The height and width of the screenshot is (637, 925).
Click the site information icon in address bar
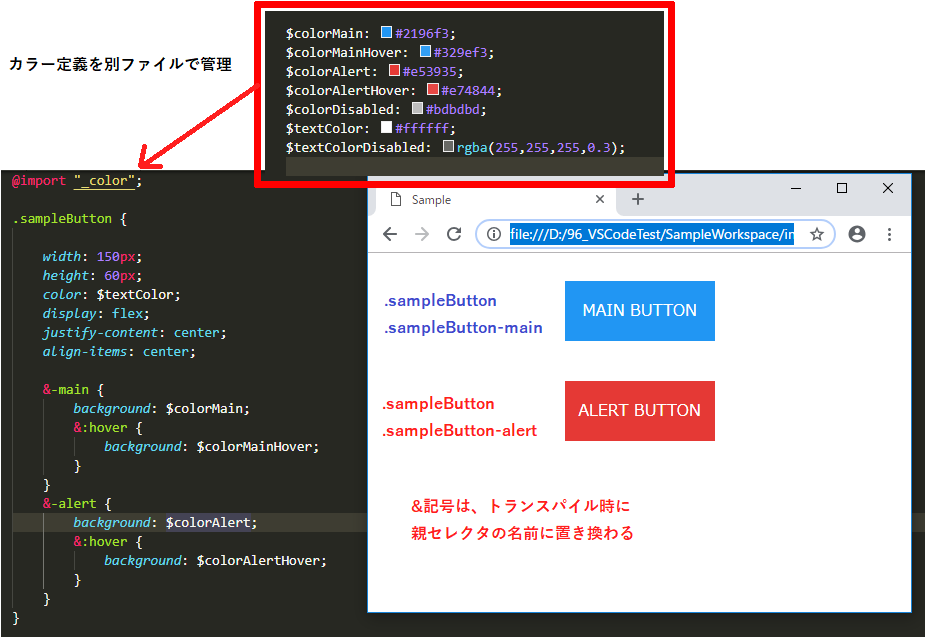(x=493, y=234)
